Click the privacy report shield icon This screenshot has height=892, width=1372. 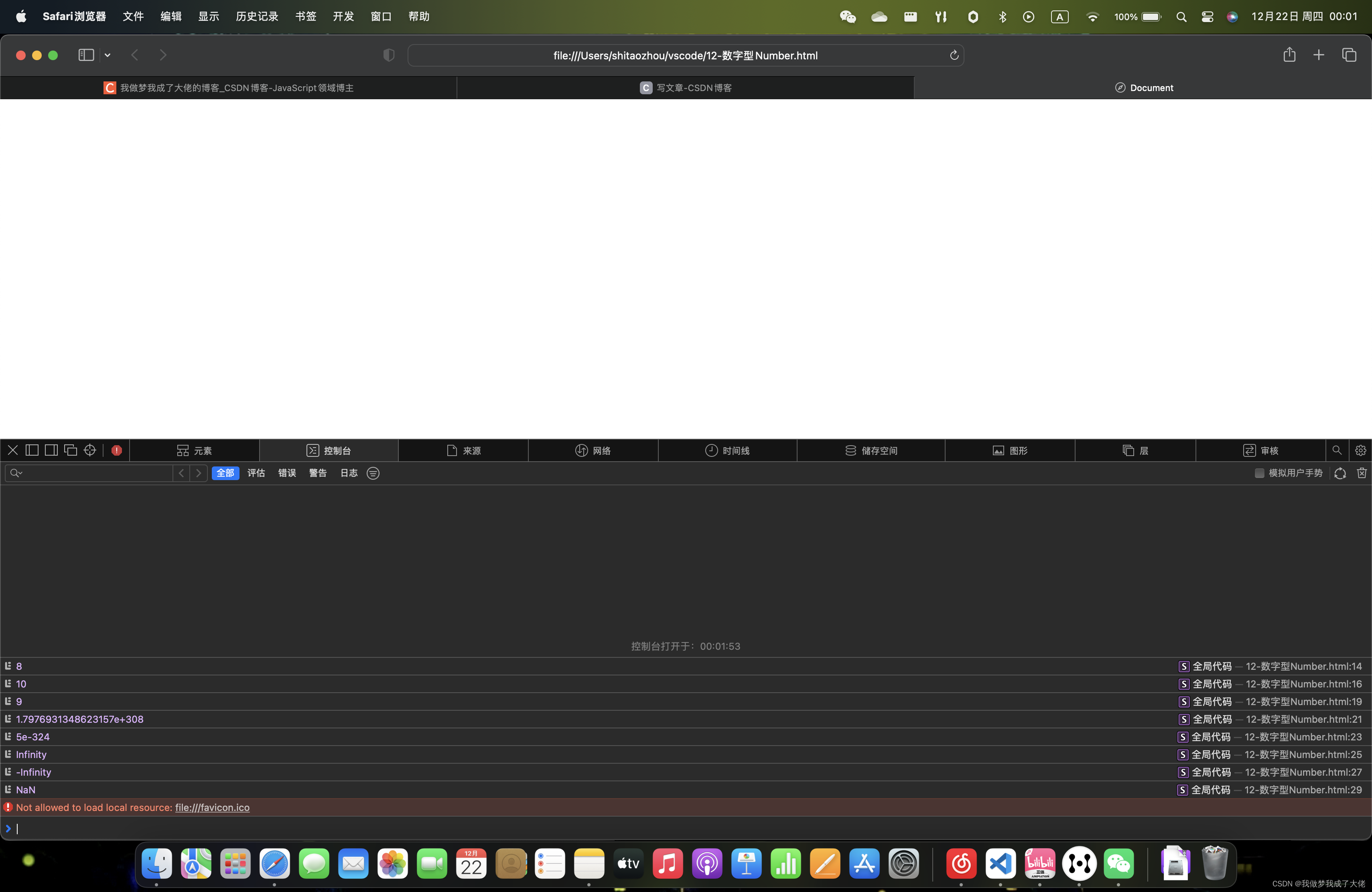coord(389,55)
